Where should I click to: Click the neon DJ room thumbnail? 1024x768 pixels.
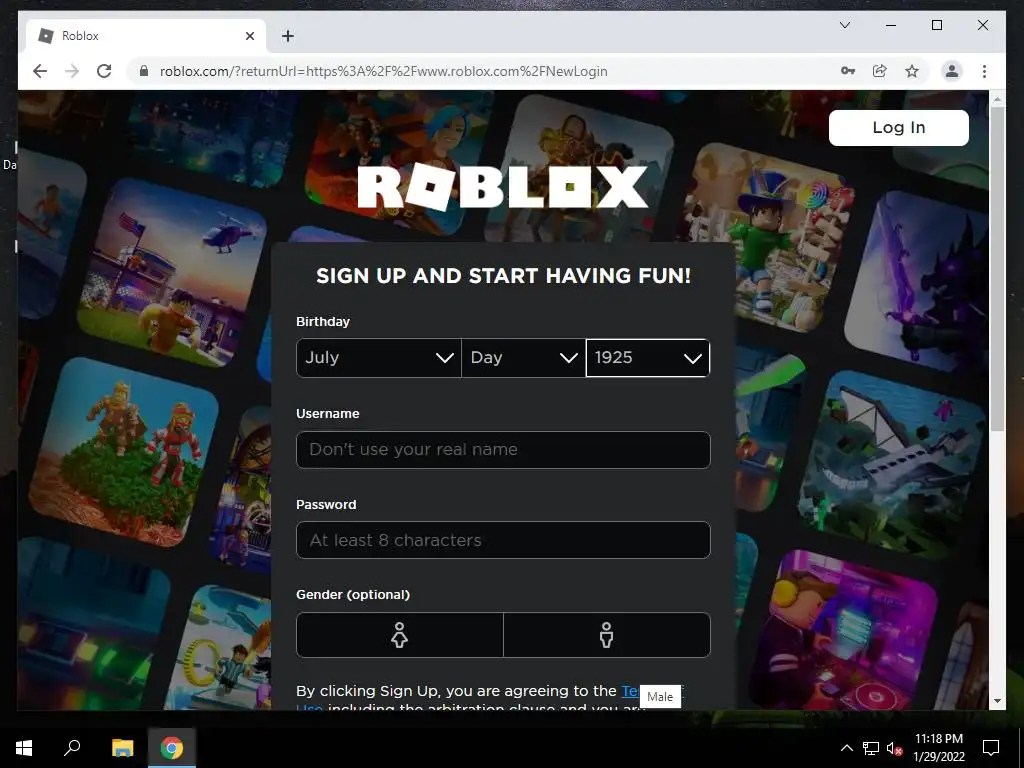coord(842,630)
